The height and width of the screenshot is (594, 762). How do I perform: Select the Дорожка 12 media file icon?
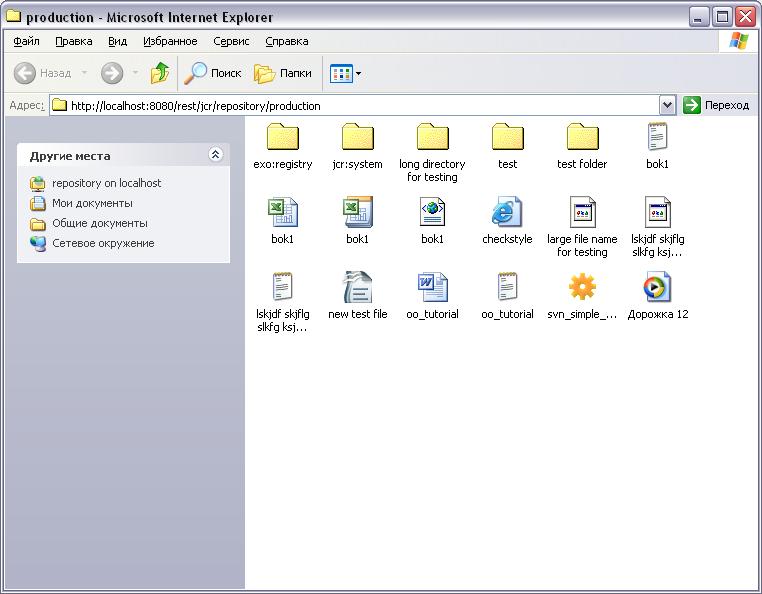(x=657, y=287)
